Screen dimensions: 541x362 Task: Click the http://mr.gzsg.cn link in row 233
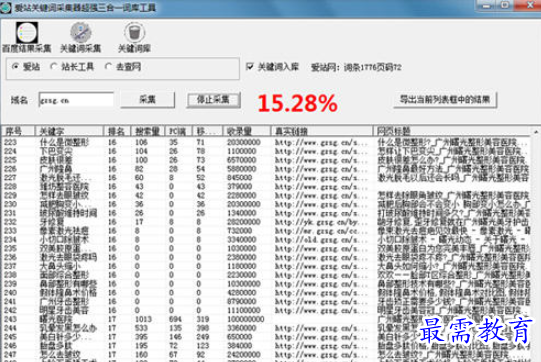point(321,231)
